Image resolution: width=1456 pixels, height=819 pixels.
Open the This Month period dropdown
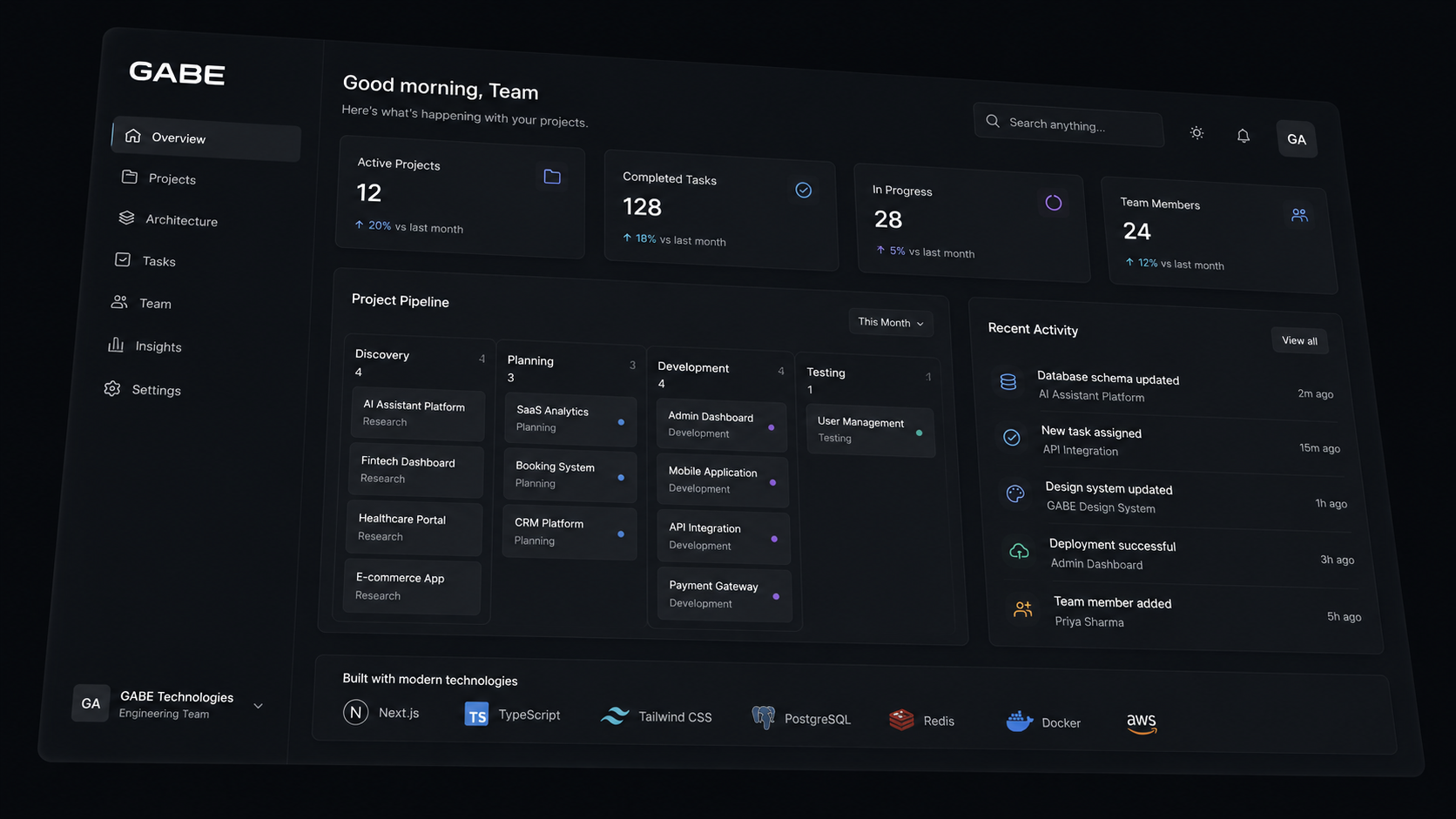tap(891, 322)
